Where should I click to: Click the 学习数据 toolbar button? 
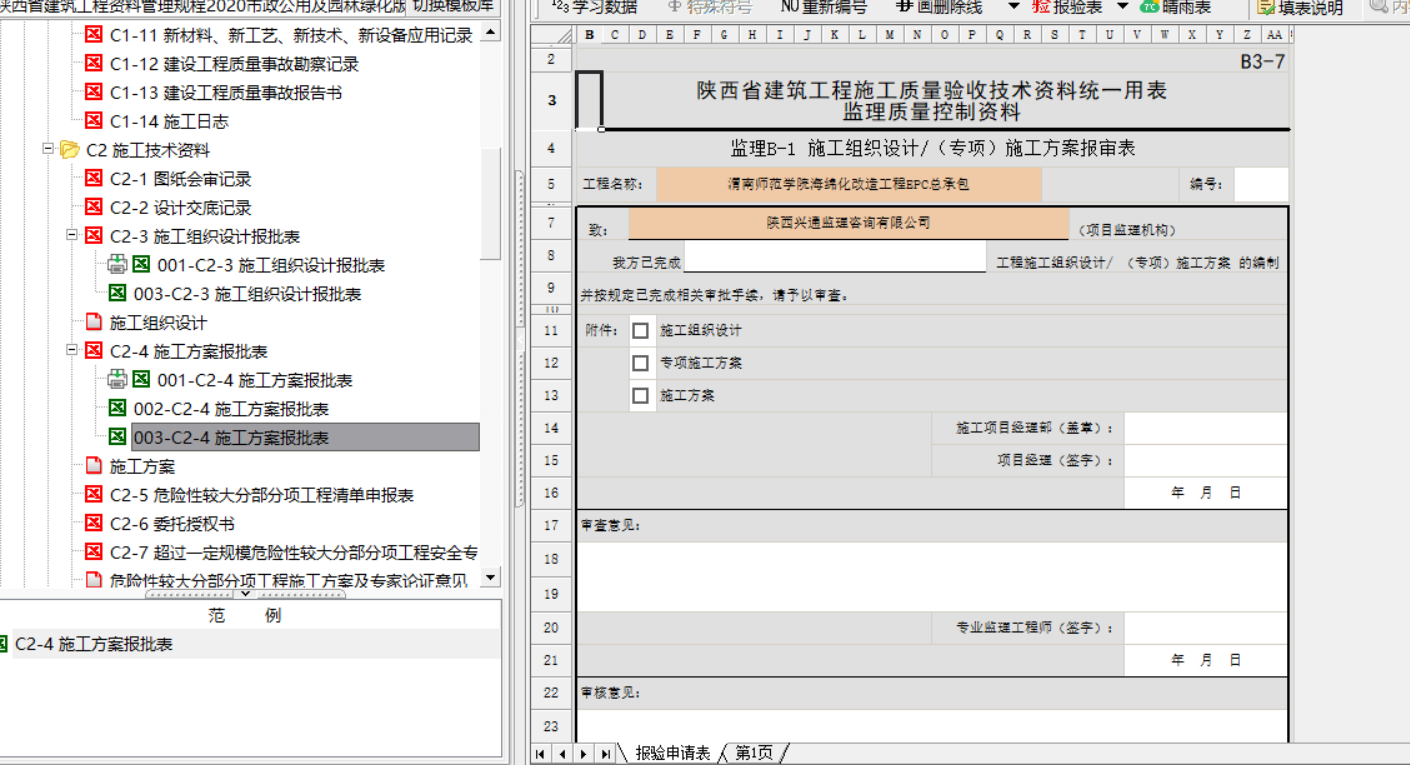point(600,7)
